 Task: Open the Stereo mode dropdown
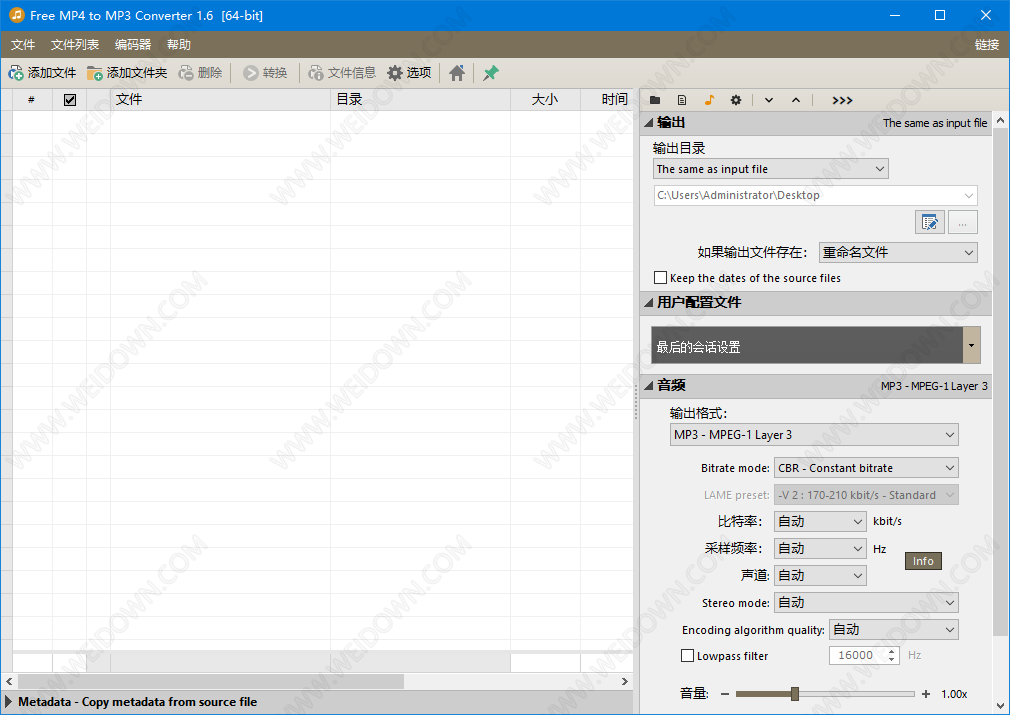coord(866,603)
